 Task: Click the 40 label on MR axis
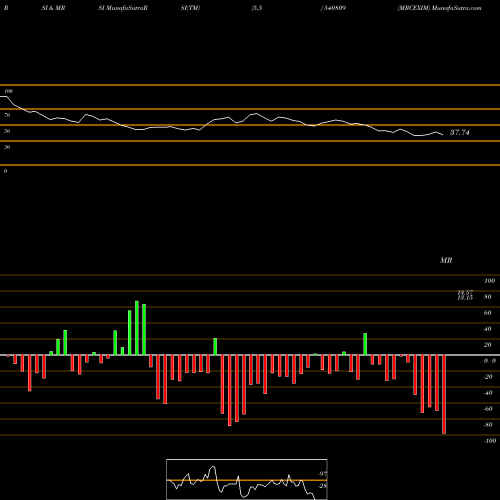488,329
